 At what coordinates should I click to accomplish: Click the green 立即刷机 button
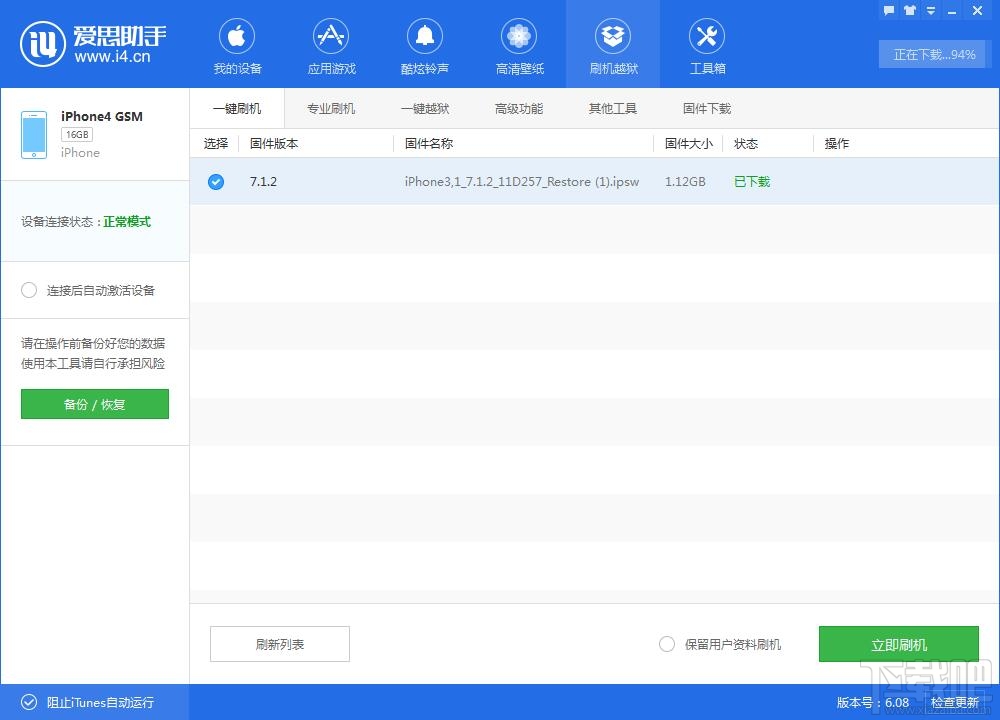pos(898,644)
